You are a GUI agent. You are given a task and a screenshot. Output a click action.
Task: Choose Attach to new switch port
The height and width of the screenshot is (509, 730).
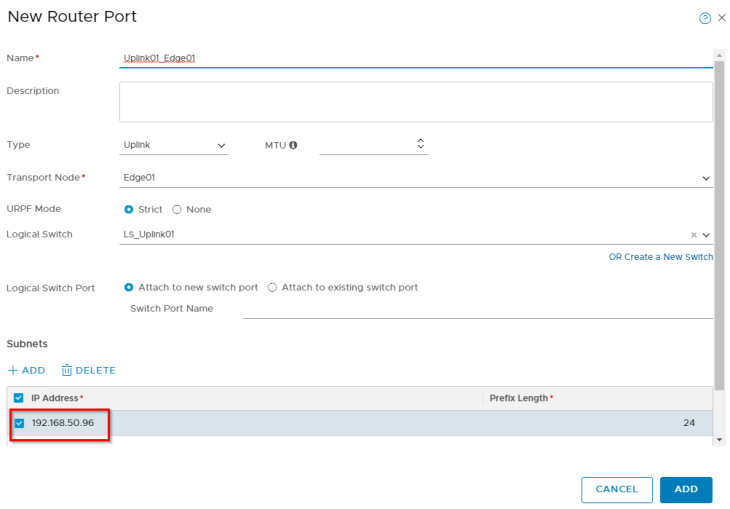point(128,287)
